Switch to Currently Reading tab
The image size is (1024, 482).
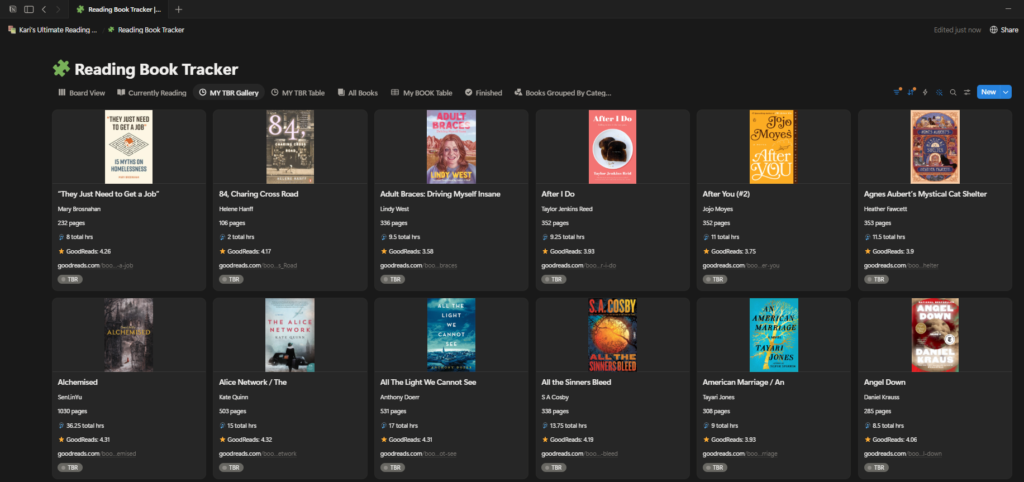[x=152, y=93]
